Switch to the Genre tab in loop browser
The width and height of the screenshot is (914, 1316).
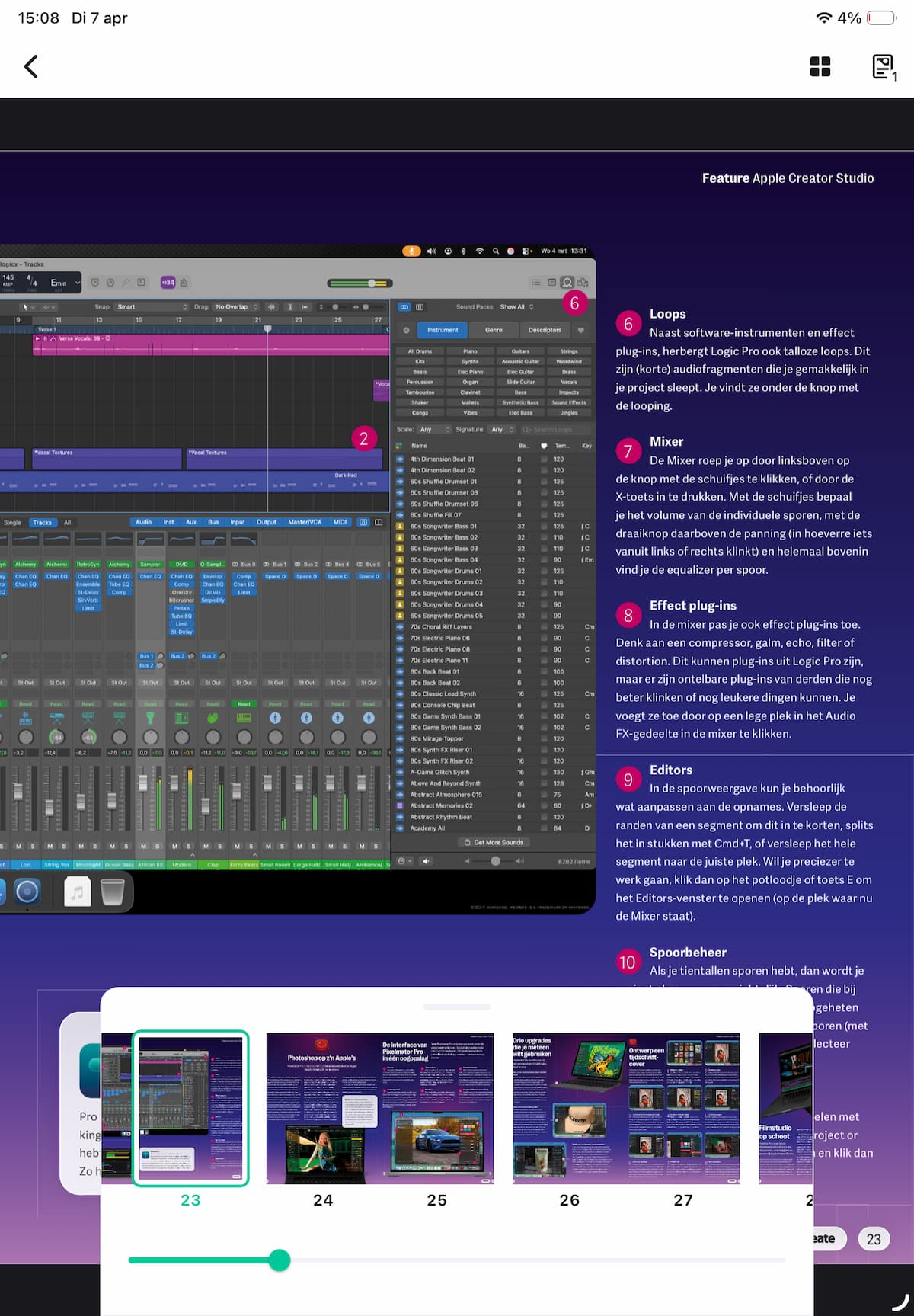[494, 330]
